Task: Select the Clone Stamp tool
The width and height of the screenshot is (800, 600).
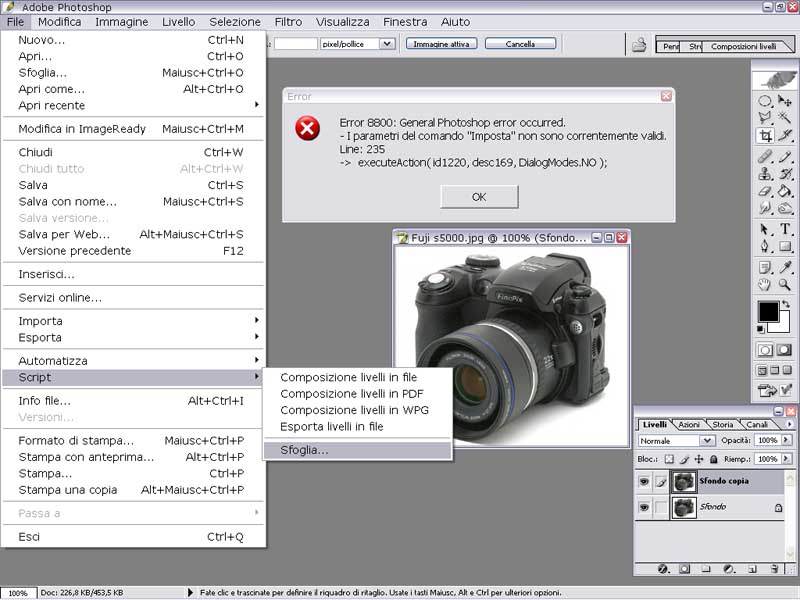Action: point(765,174)
